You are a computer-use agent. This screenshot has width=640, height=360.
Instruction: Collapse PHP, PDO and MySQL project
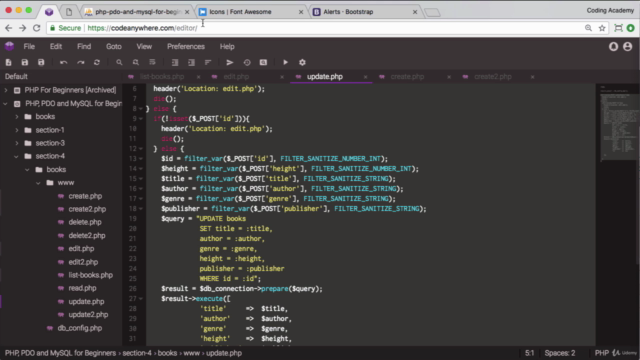(x=6, y=104)
